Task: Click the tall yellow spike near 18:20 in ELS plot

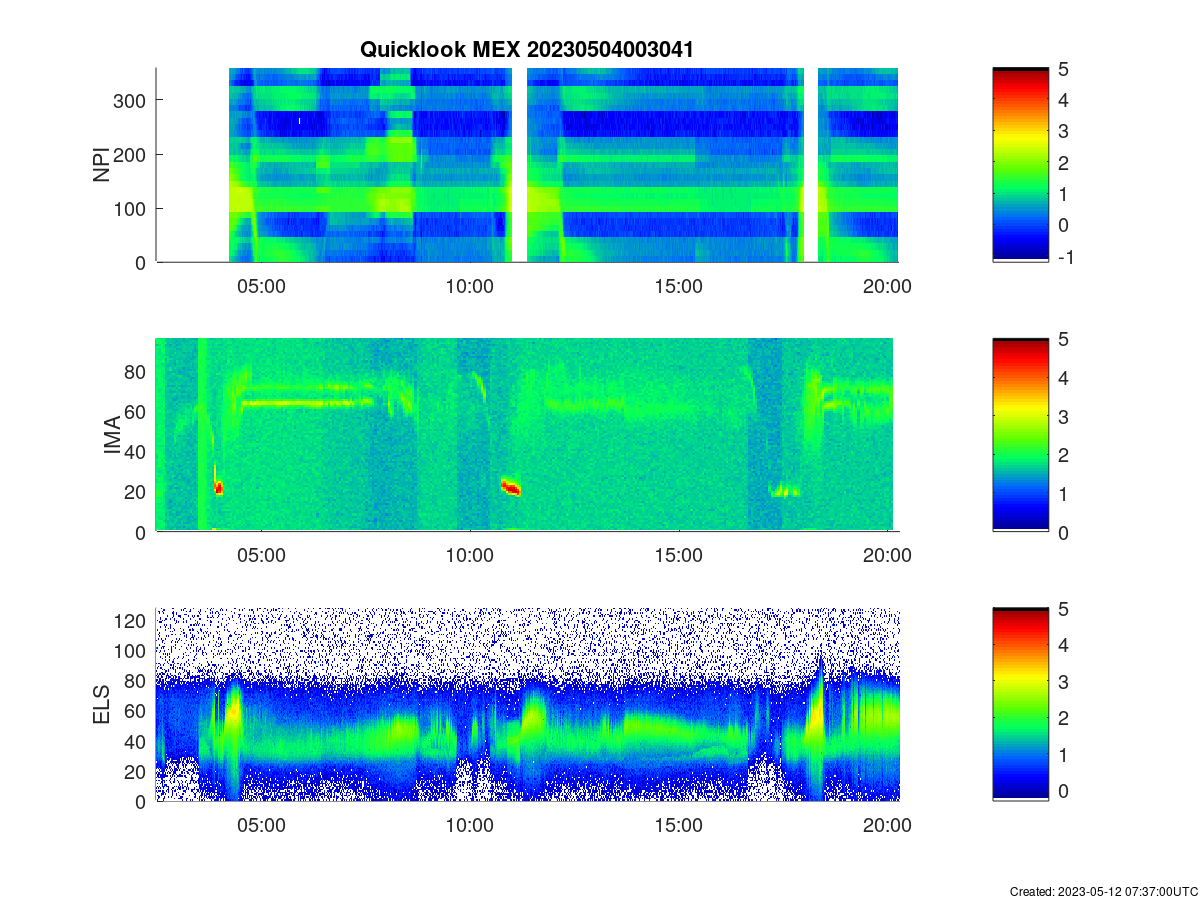Action: [816, 715]
